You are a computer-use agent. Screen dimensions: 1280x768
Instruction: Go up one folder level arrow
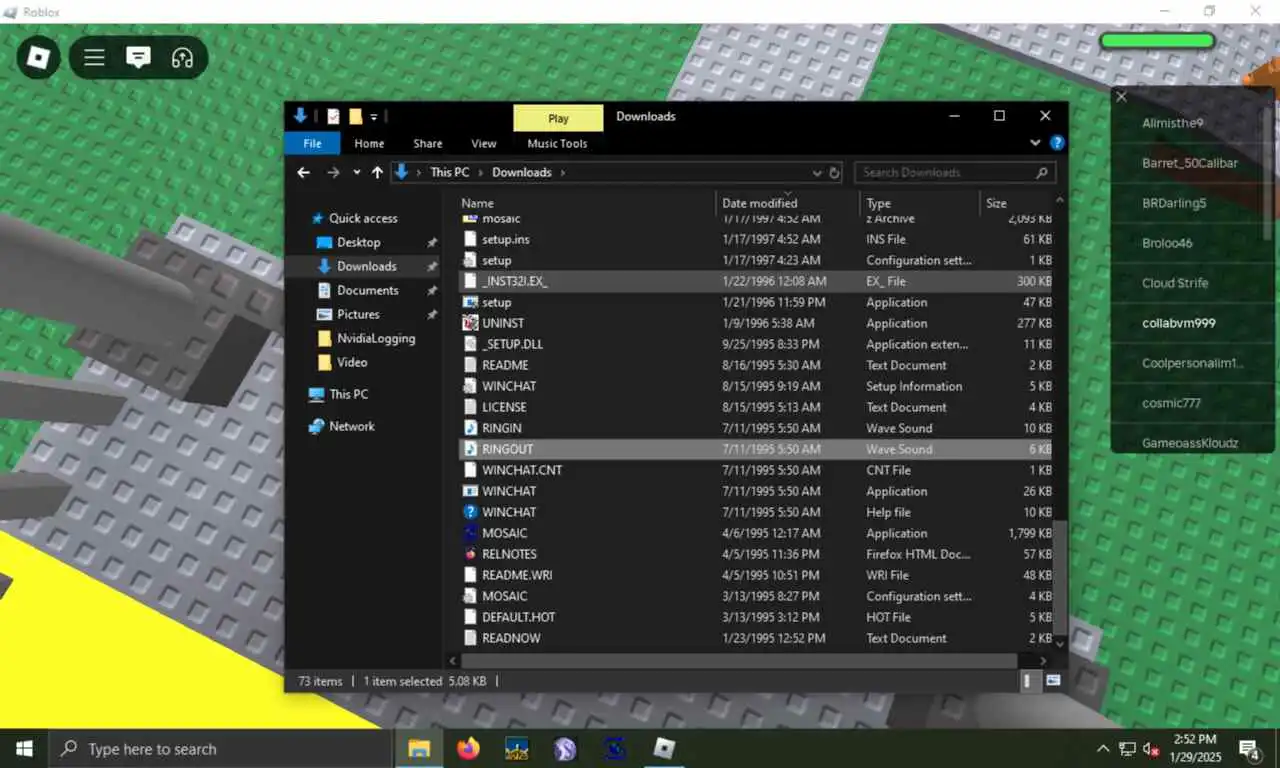coord(377,172)
